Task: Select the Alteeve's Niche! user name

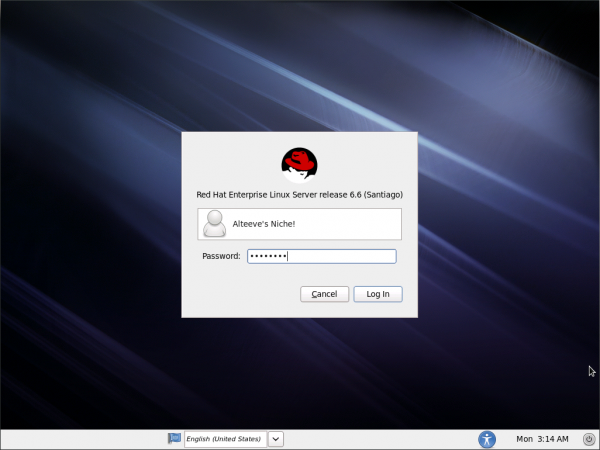Action: (263, 224)
